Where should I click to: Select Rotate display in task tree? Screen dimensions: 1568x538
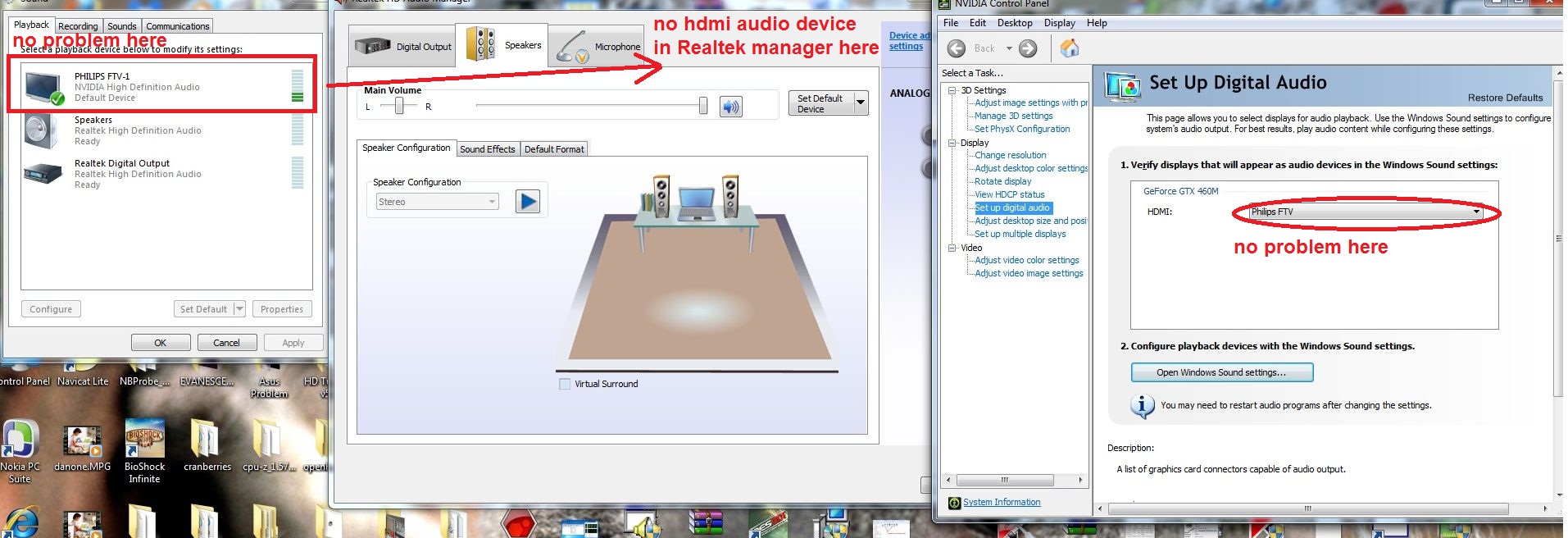[1002, 181]
